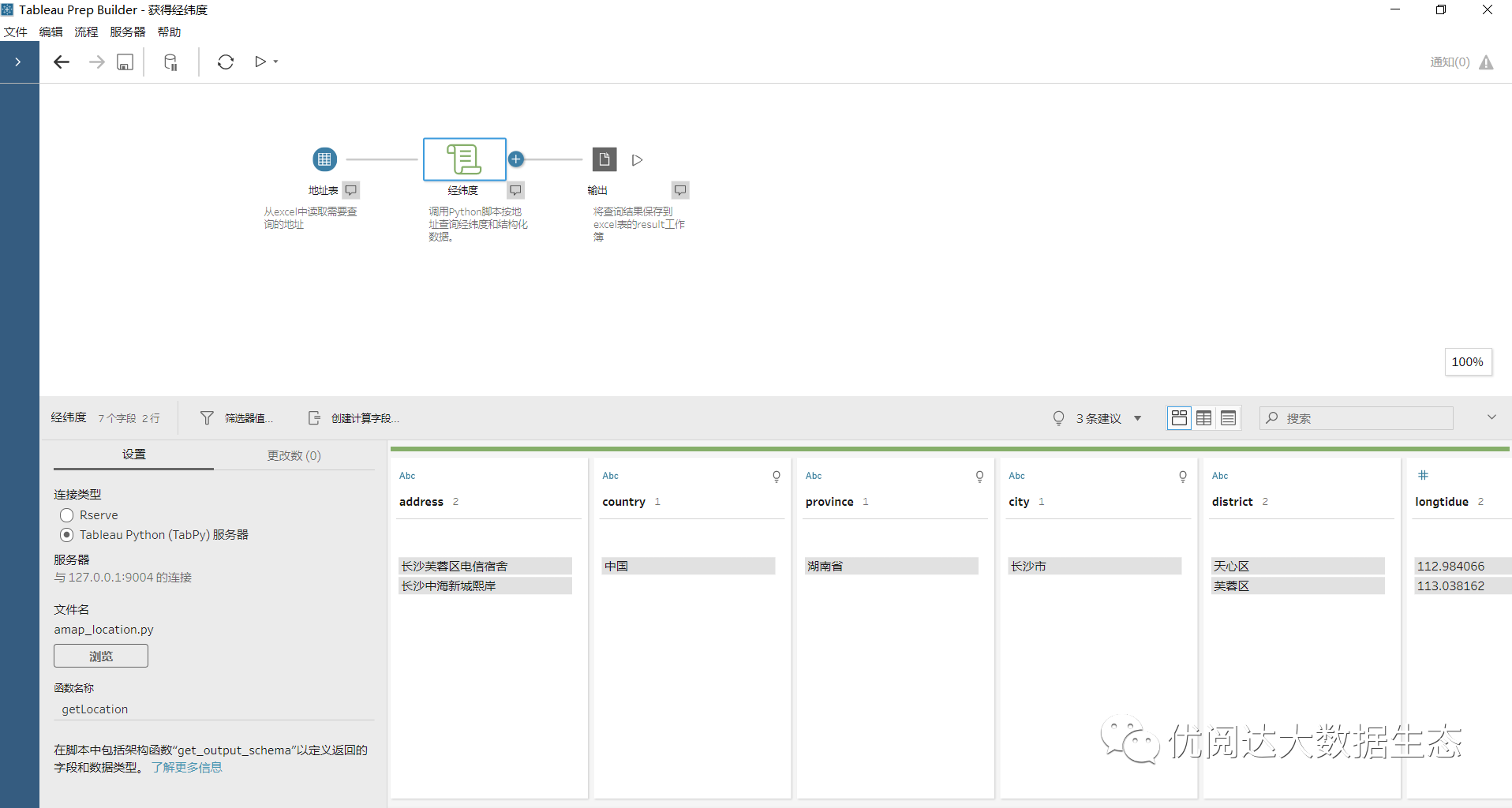This screenshot has width=1512, height=808.
Task: Click the 与 127.0.0.1:9004 的连接 server text
Action: (x=123, y=578)
